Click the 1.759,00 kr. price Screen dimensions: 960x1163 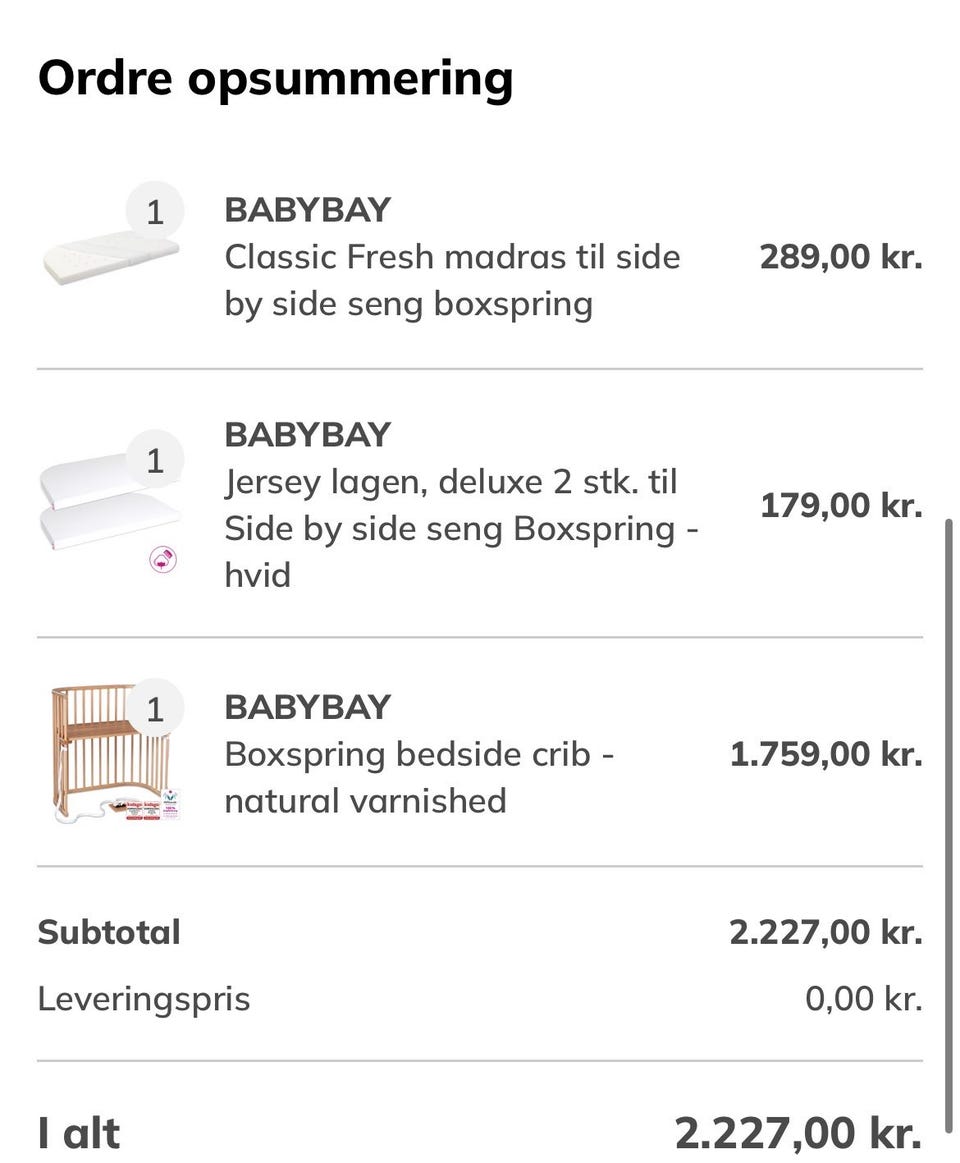click(825, 754)
